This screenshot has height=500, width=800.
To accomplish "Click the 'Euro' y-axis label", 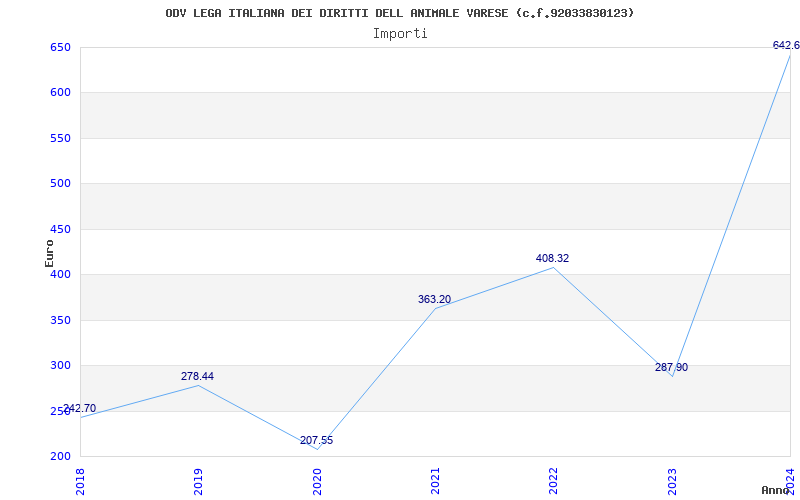I will [49, 253].
